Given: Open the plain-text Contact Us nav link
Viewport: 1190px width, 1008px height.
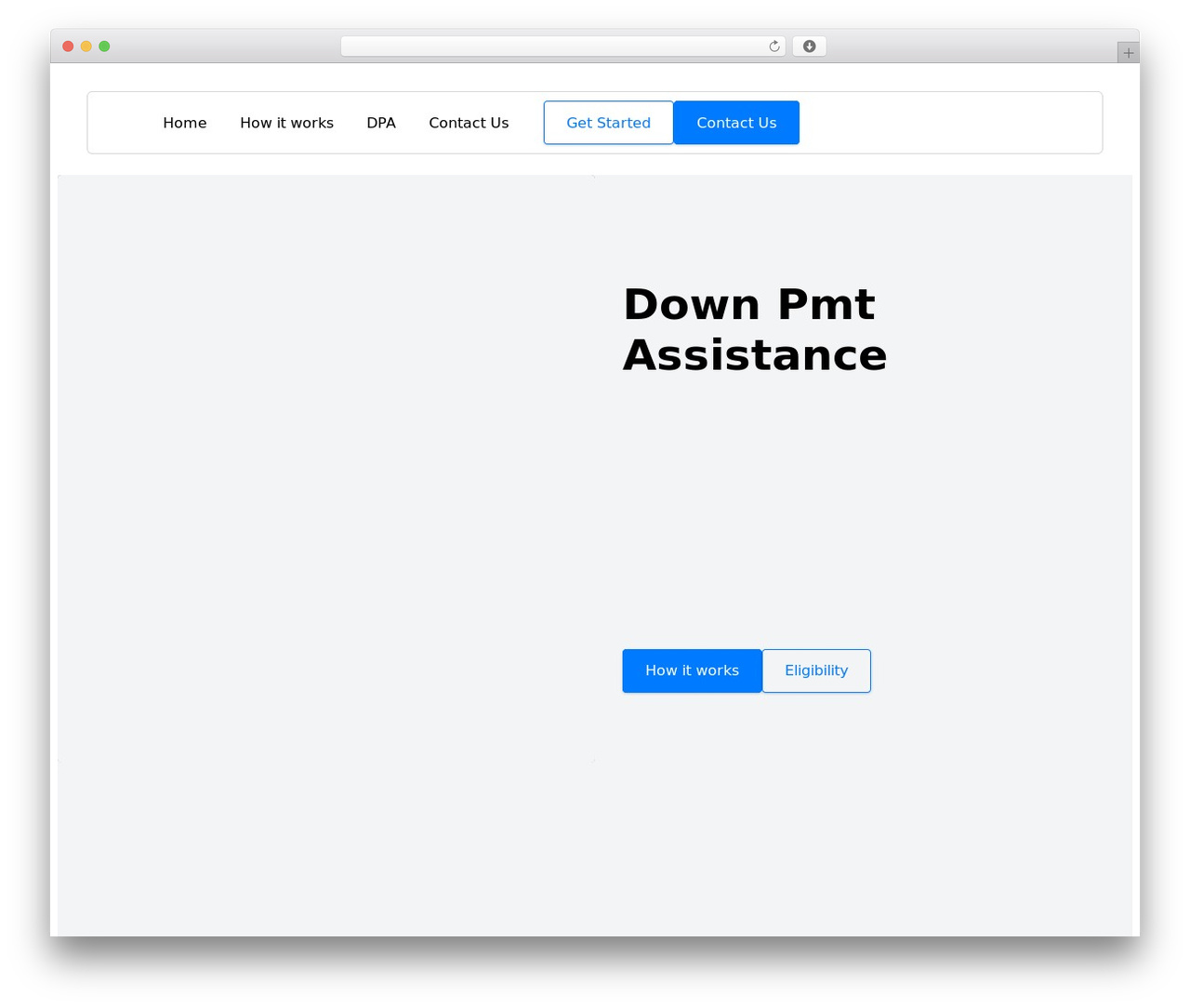Looking at the screenshot, I should coord(469,123).
